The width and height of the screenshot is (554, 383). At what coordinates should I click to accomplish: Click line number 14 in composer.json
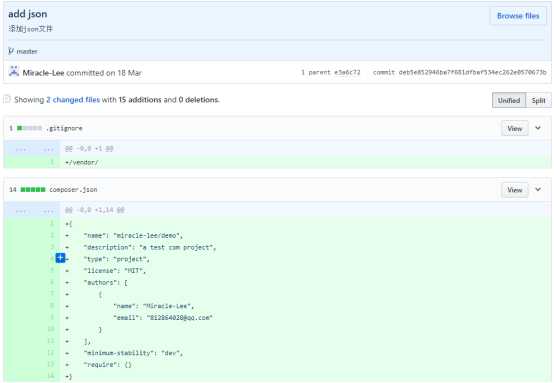(x=51, y=376)
